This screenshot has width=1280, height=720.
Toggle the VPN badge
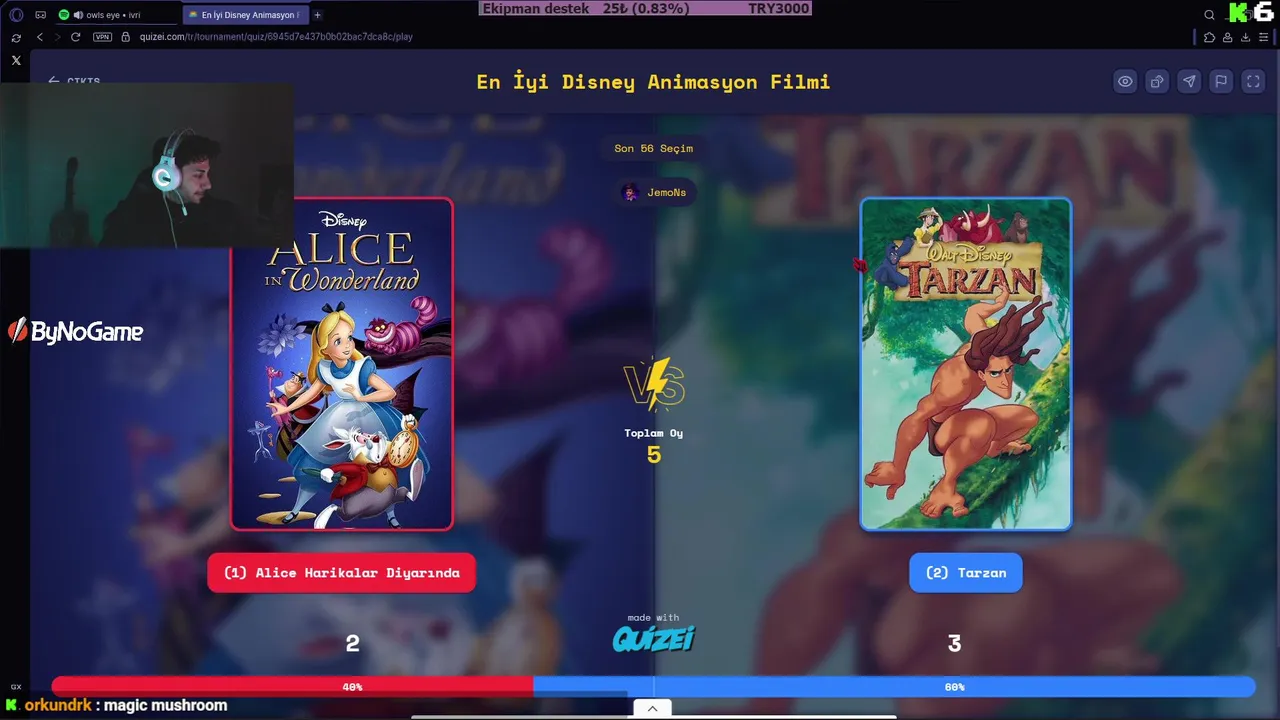tap(102, 37)
